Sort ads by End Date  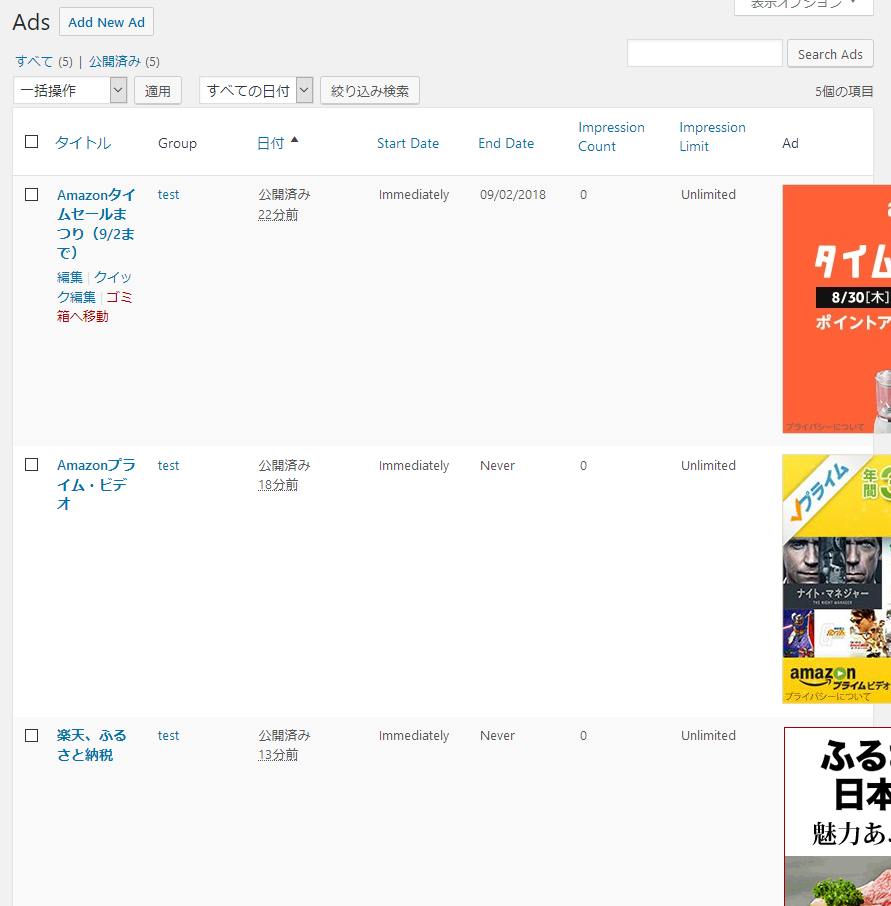[x=506, y=143]
